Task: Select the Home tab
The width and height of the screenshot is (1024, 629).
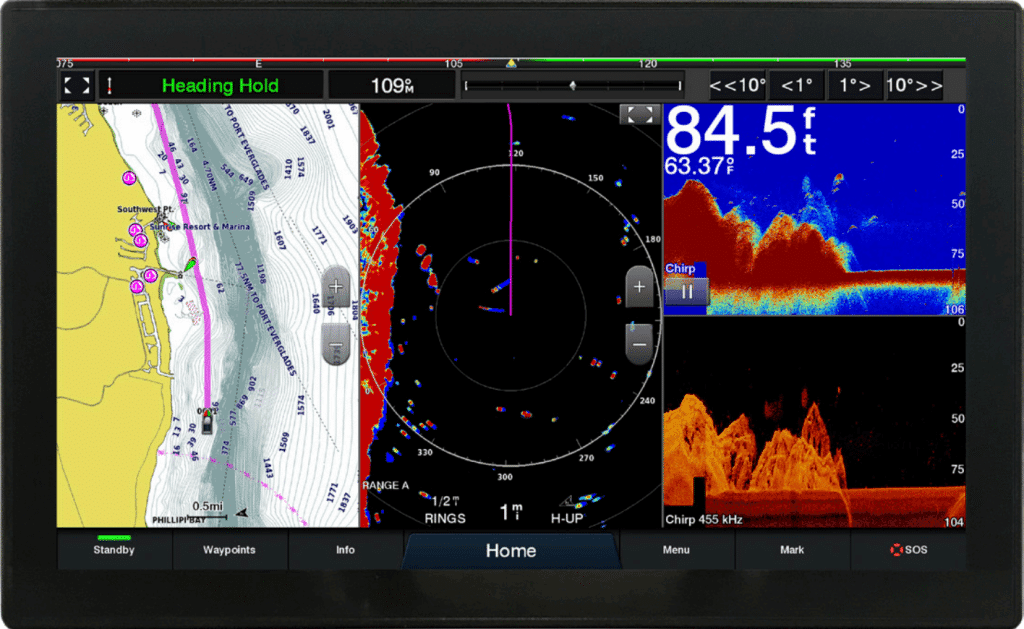Action: click(510, 550)
